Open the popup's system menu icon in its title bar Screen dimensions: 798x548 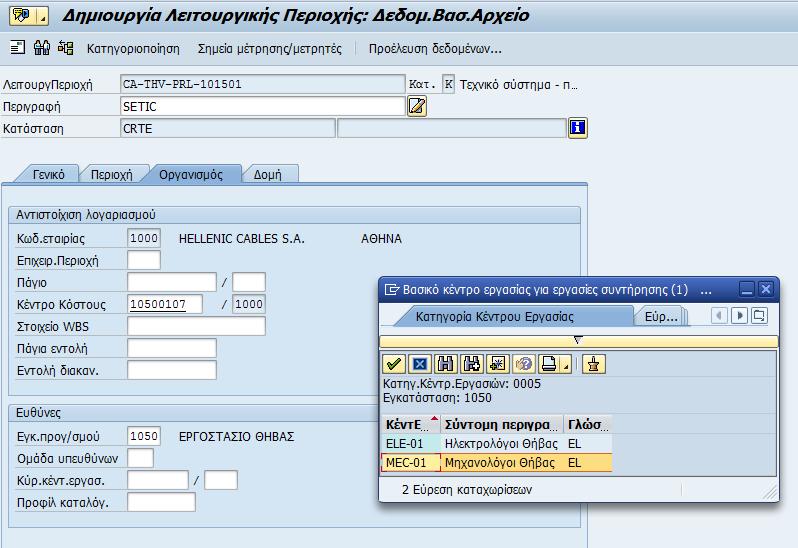(392, 290)
